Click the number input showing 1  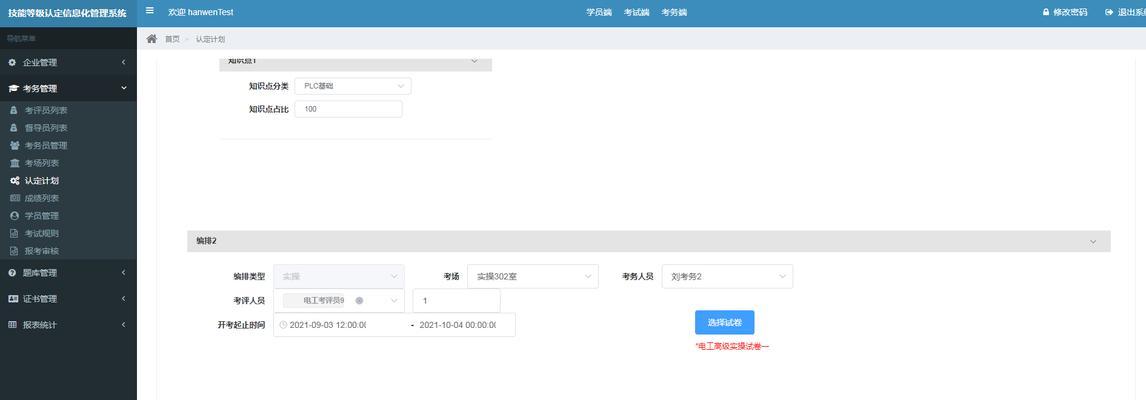click(456, 301)
